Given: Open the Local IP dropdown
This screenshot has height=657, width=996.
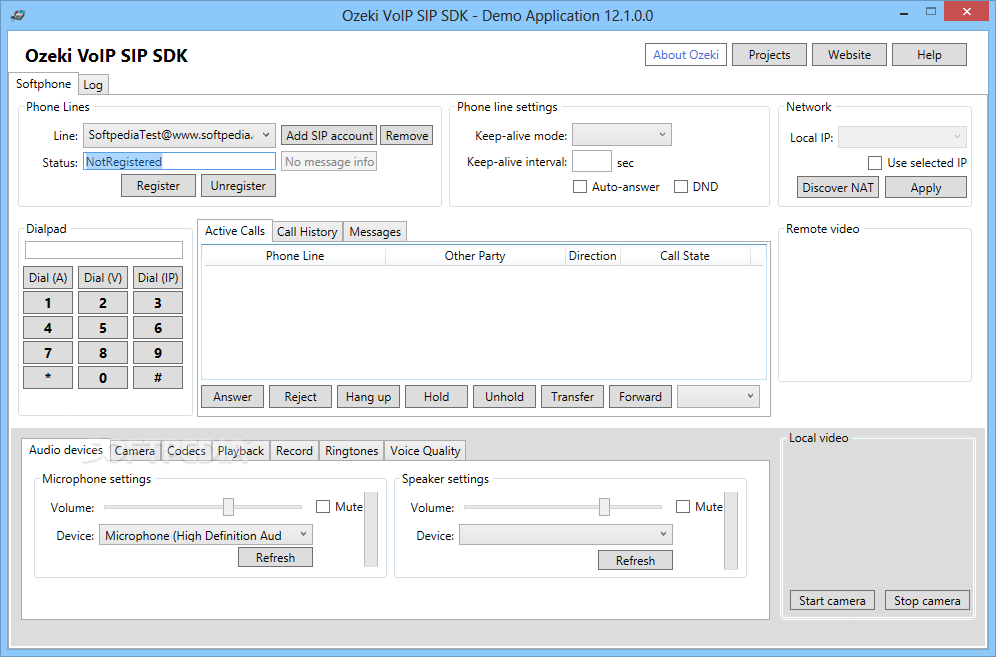Looking at the screenshot, I should 903,137.
